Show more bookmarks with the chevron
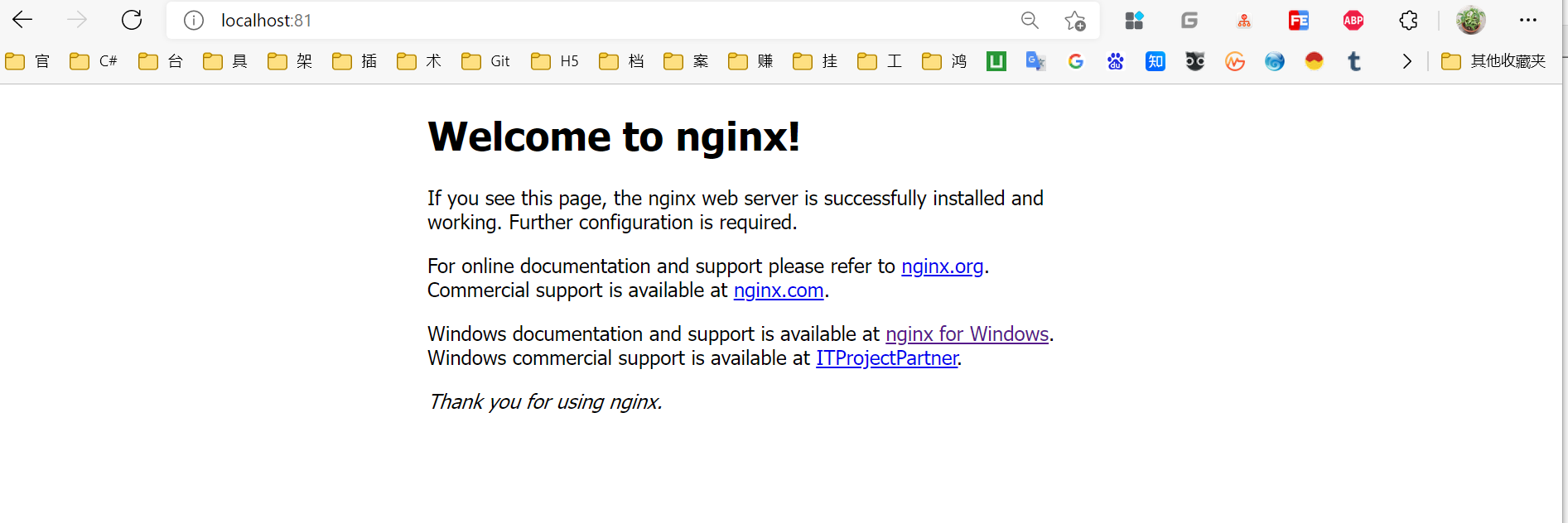The width and height of the screenshot is (1568, 523). [1406, 61]
